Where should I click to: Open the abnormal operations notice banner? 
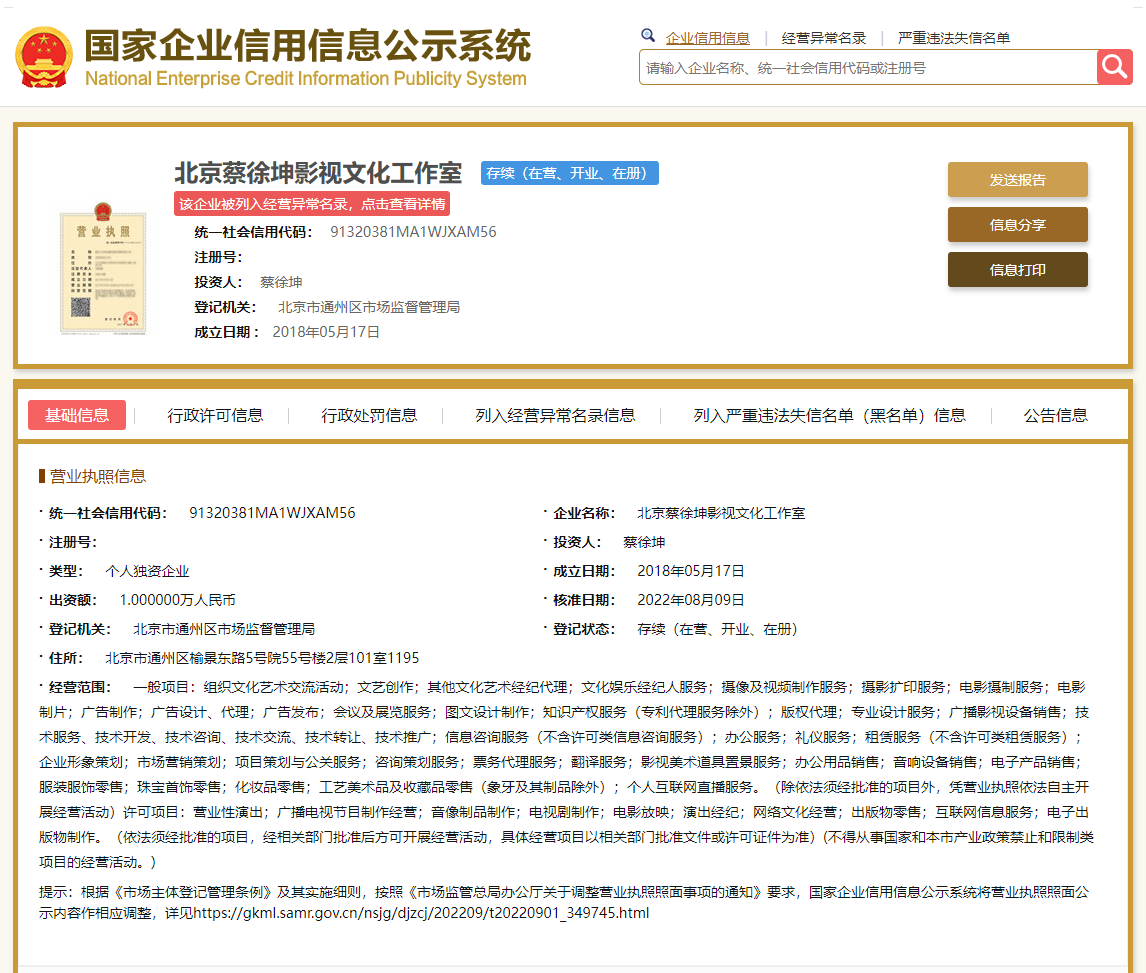312,204
